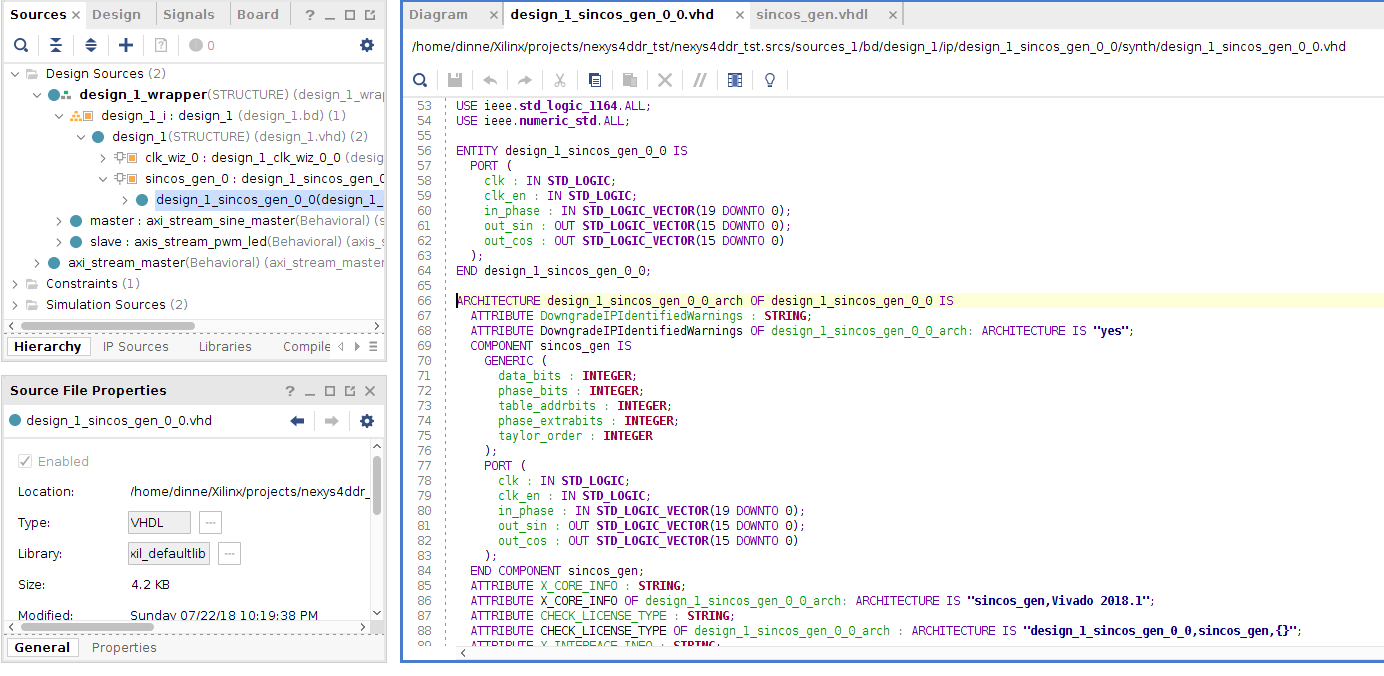Switch to the Properties view in Source File Properties
The width and height of the screenshot is (1384, 676).
[123, 647]
